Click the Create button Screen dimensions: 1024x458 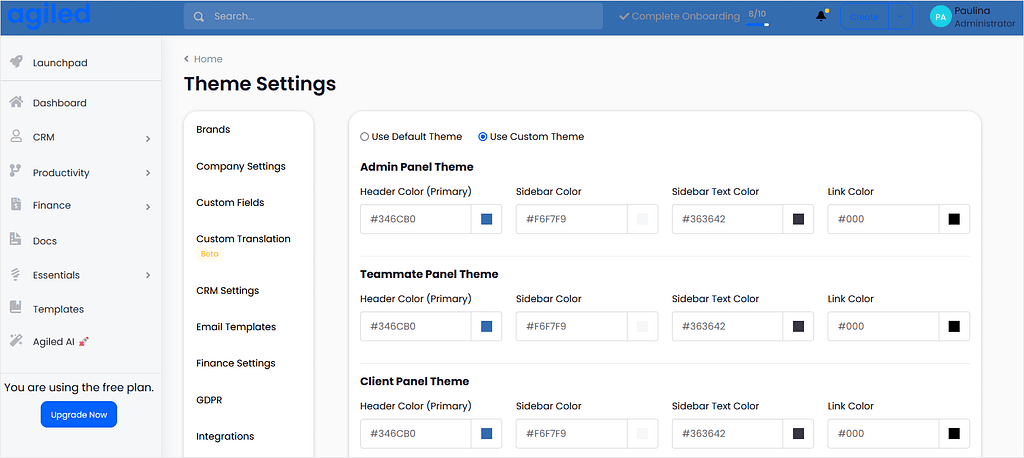pyautogui.click(x=864, y=17)
